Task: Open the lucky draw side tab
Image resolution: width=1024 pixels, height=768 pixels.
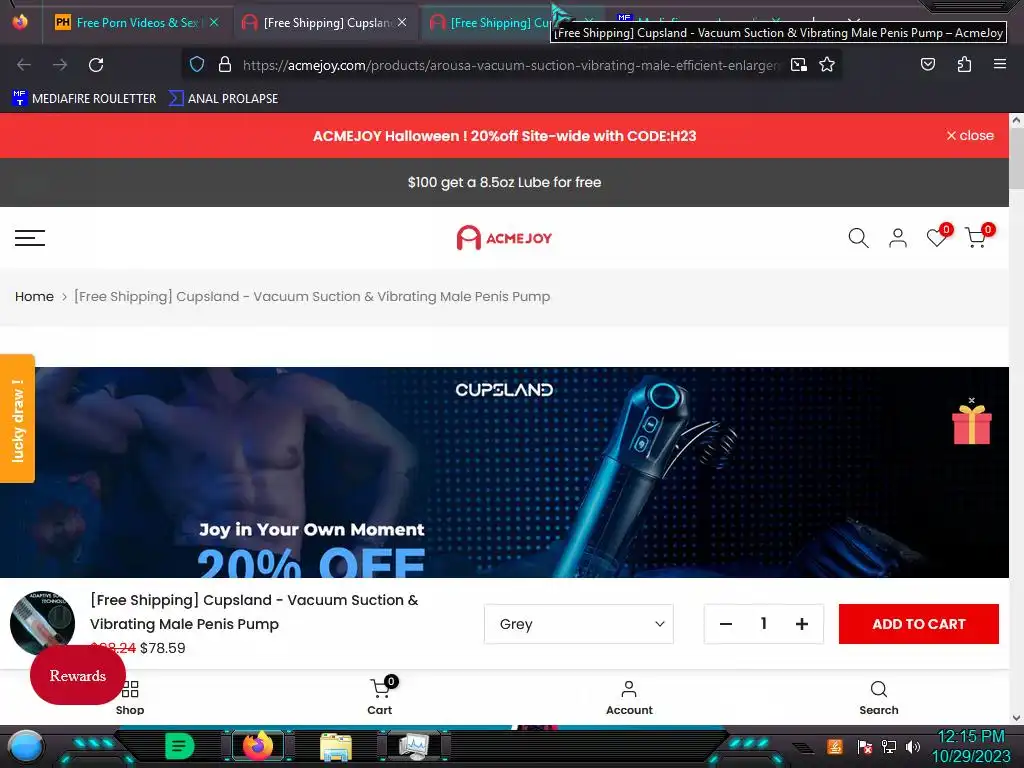Action: [18, 419]
